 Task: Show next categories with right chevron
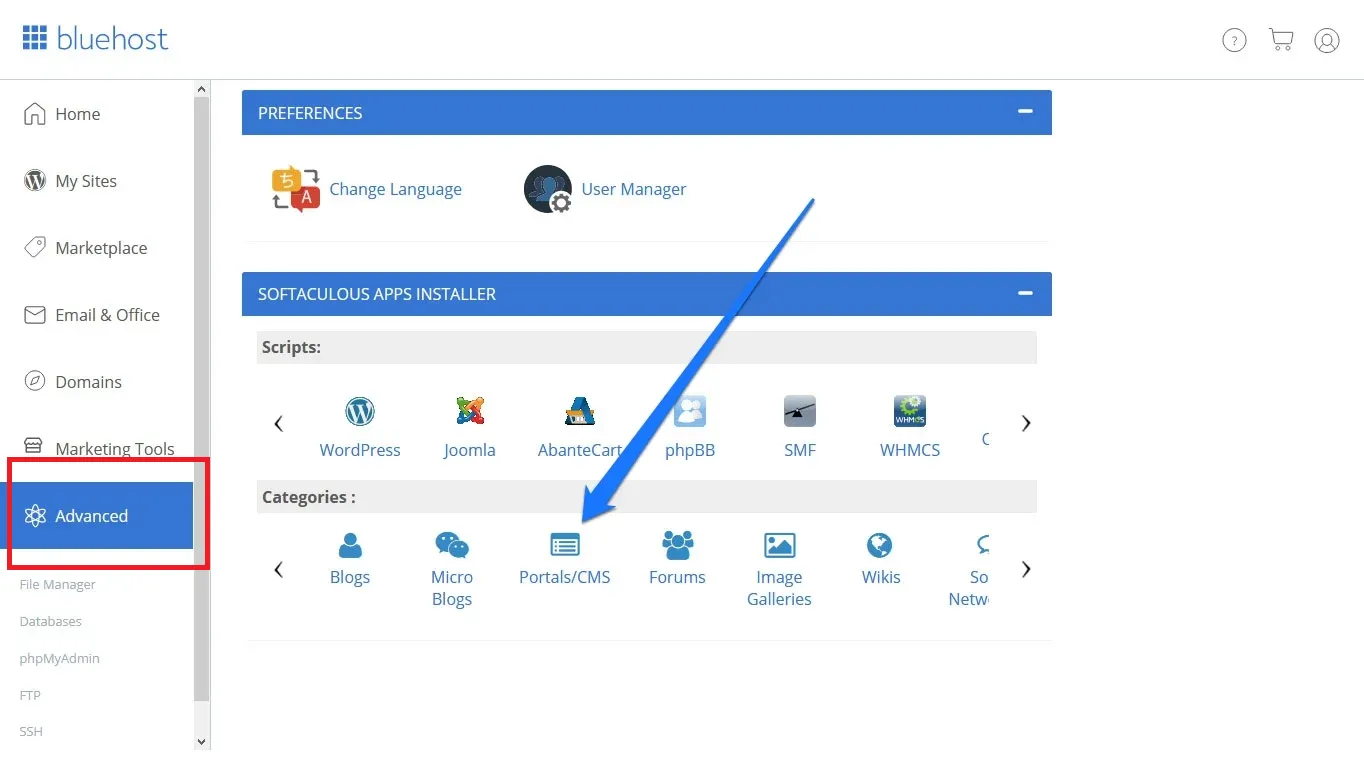[x=1025, y=569]
